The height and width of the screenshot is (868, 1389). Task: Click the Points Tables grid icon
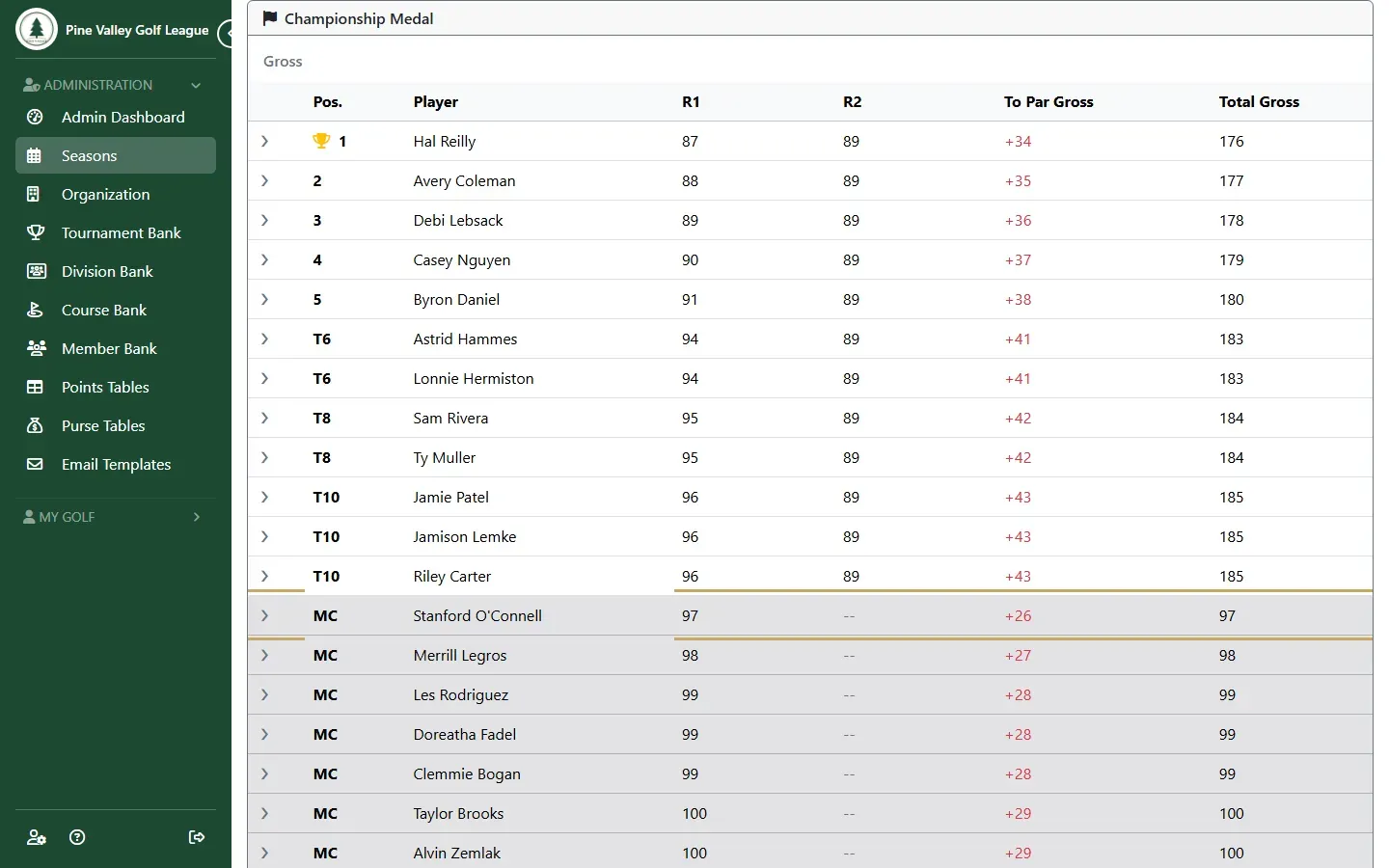point(35,387)
